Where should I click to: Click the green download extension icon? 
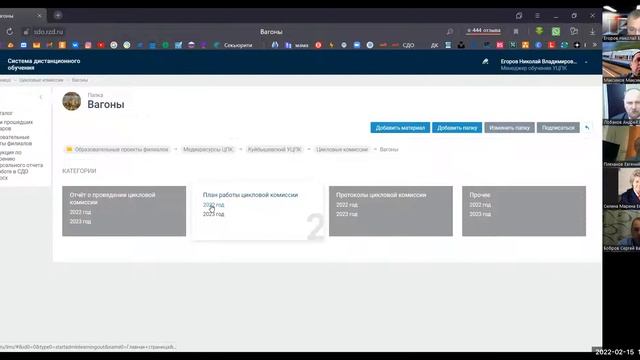(x=539, y=31)
